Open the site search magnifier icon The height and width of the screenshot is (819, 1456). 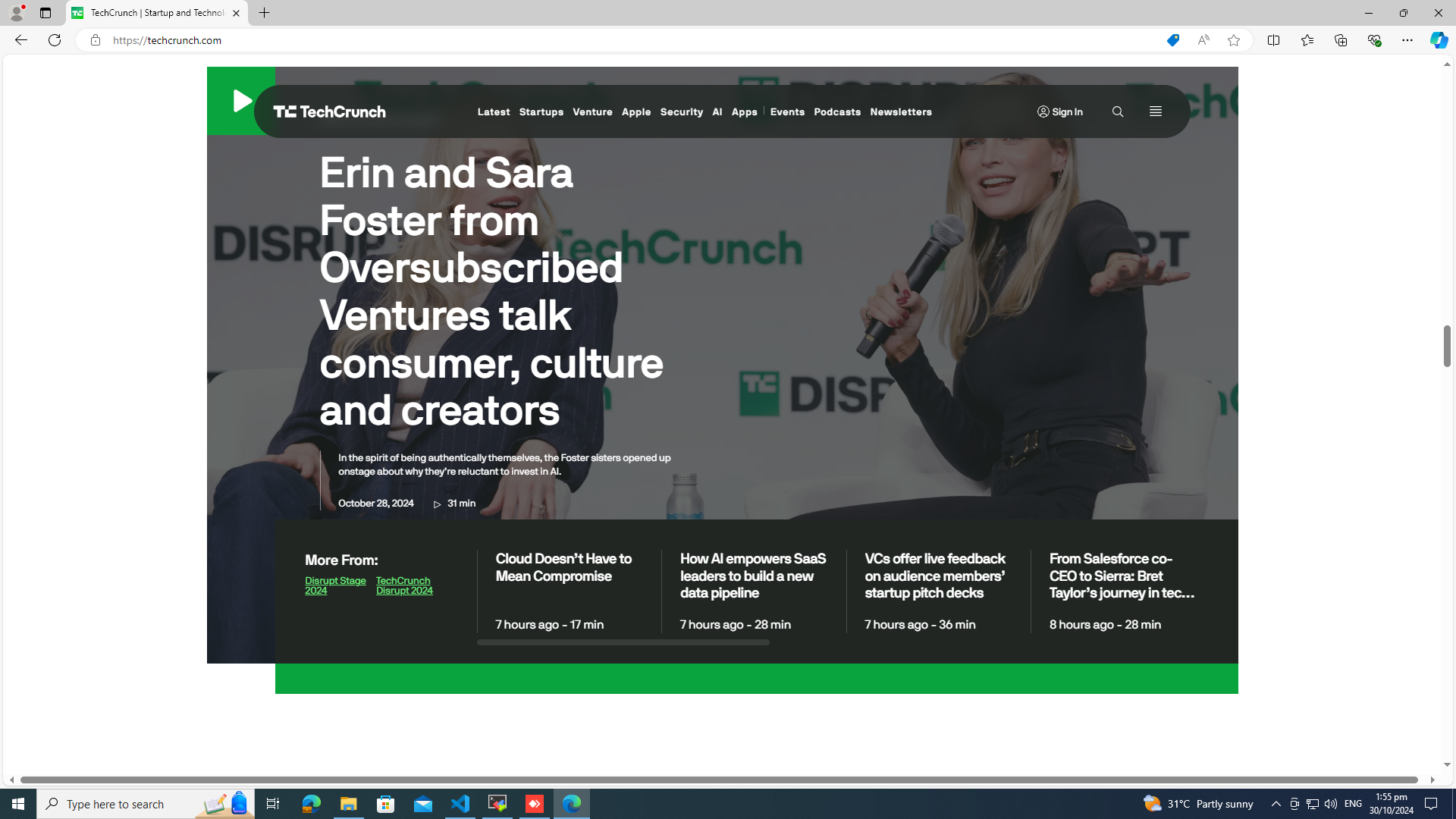pyautogui.click(x=1117, y=111)
